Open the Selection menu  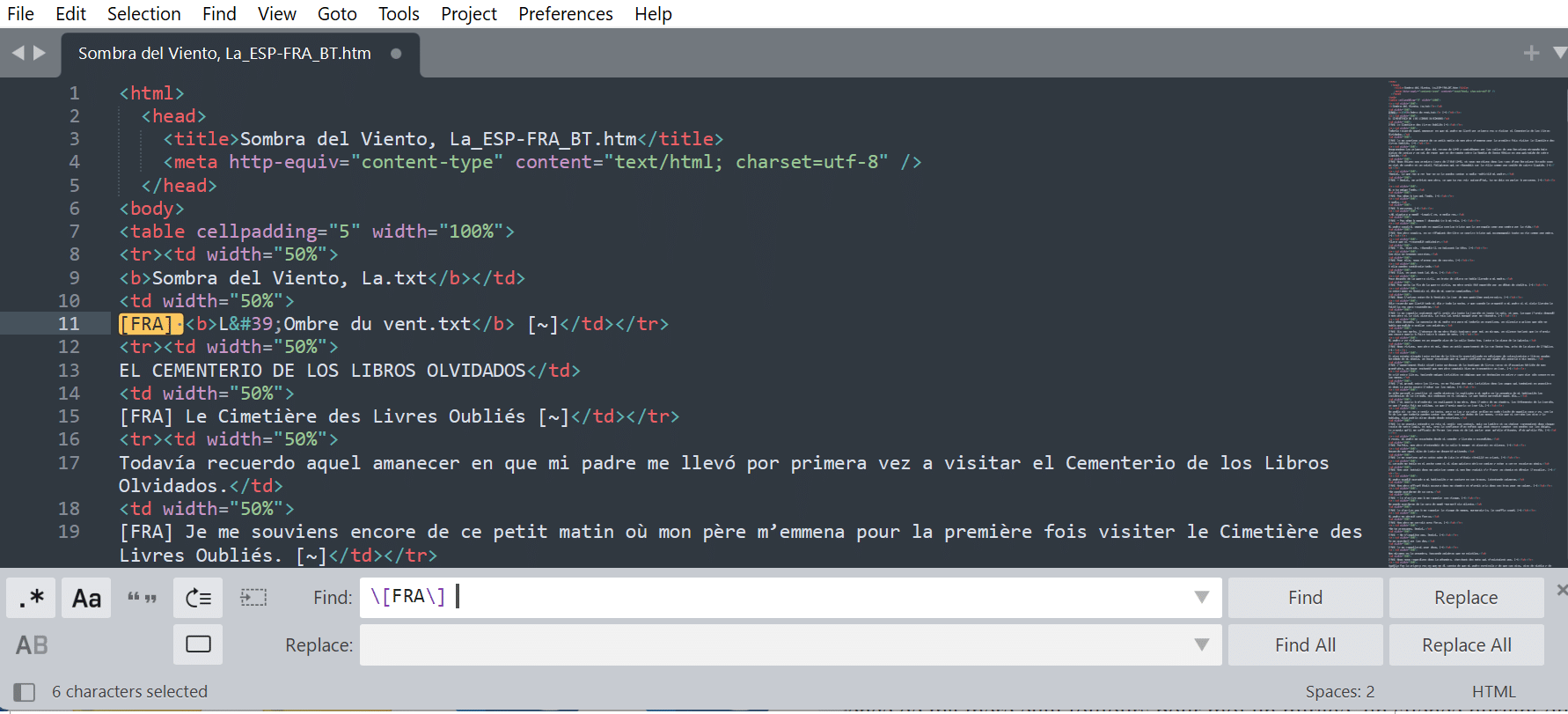[144, 14]
